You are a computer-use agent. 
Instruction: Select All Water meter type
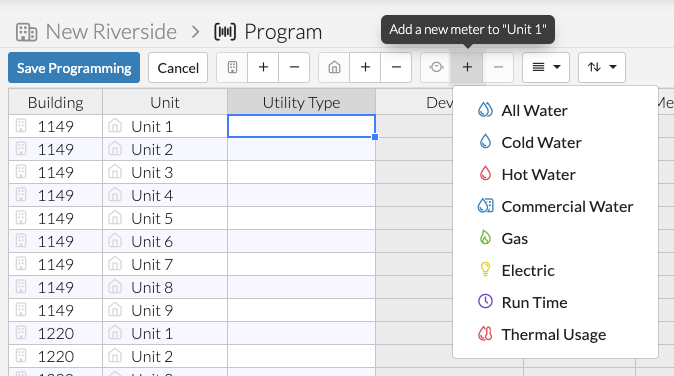[x=555, y=110]
